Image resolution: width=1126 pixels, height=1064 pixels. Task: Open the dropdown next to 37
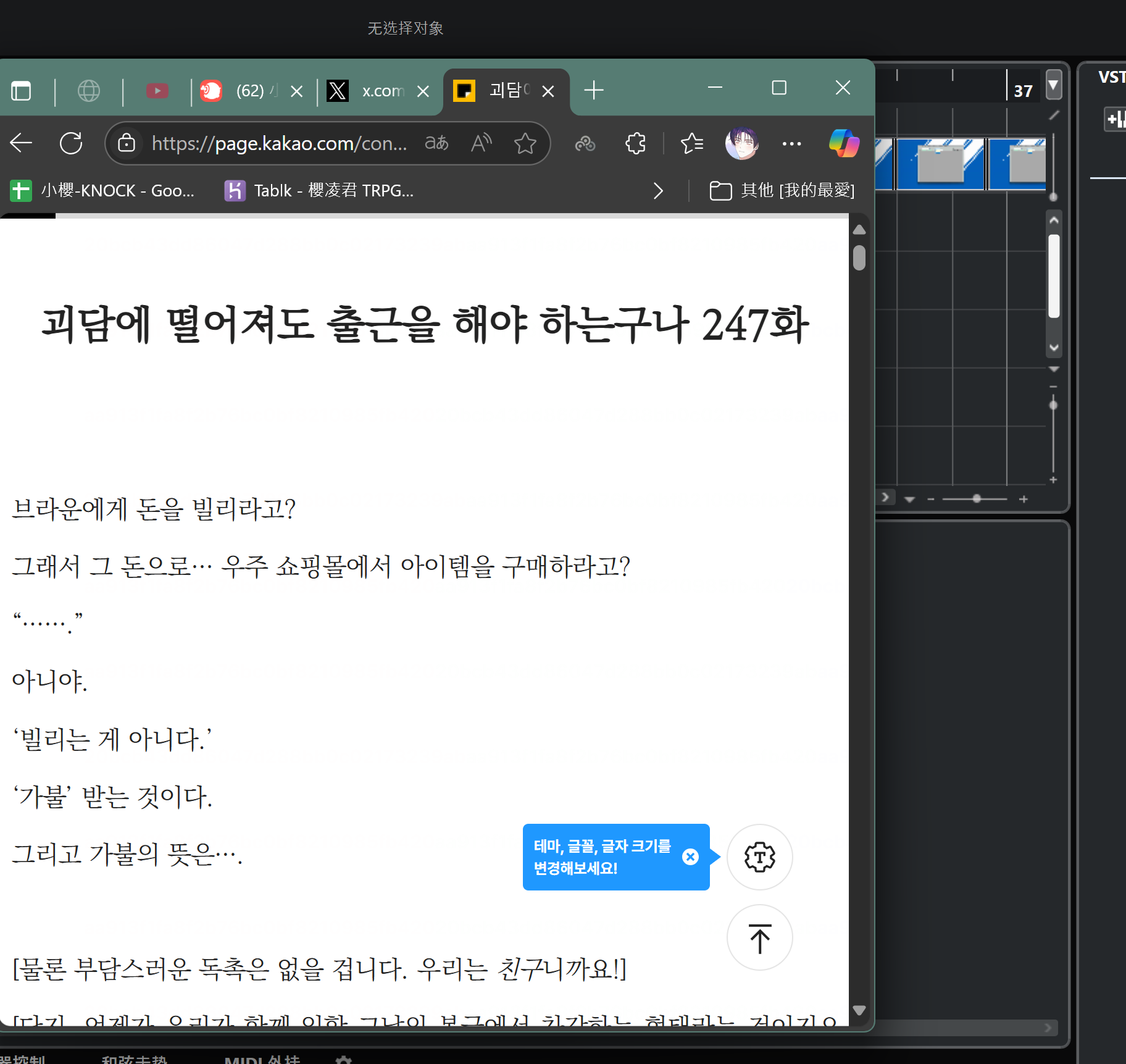(x=1054, y=85)
